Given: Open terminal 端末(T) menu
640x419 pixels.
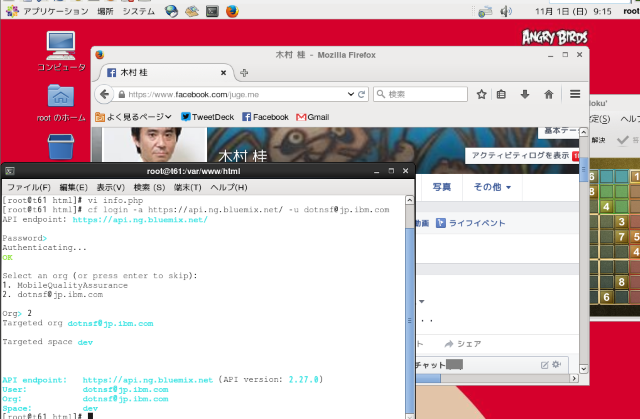Looking at the screenshot, I should [x=188, y=187].
